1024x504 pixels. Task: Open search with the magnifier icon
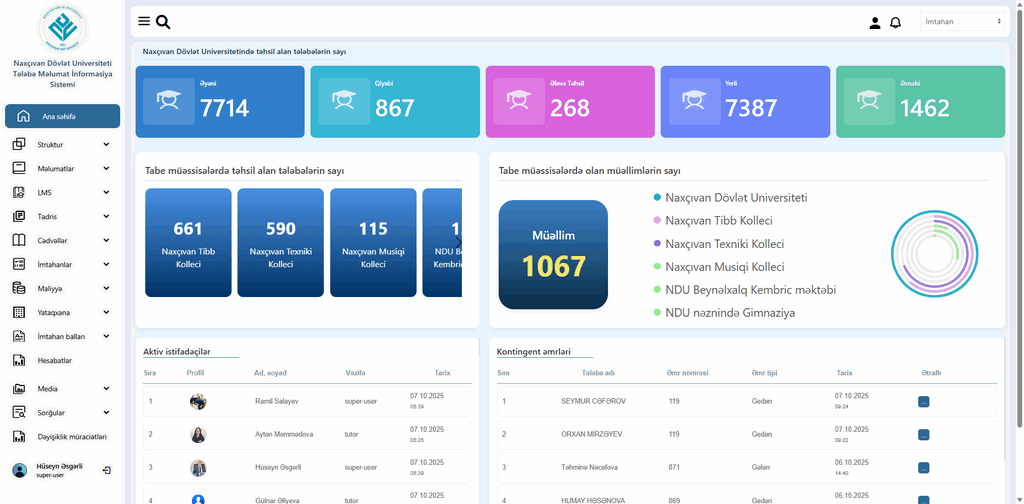(163, 22)
